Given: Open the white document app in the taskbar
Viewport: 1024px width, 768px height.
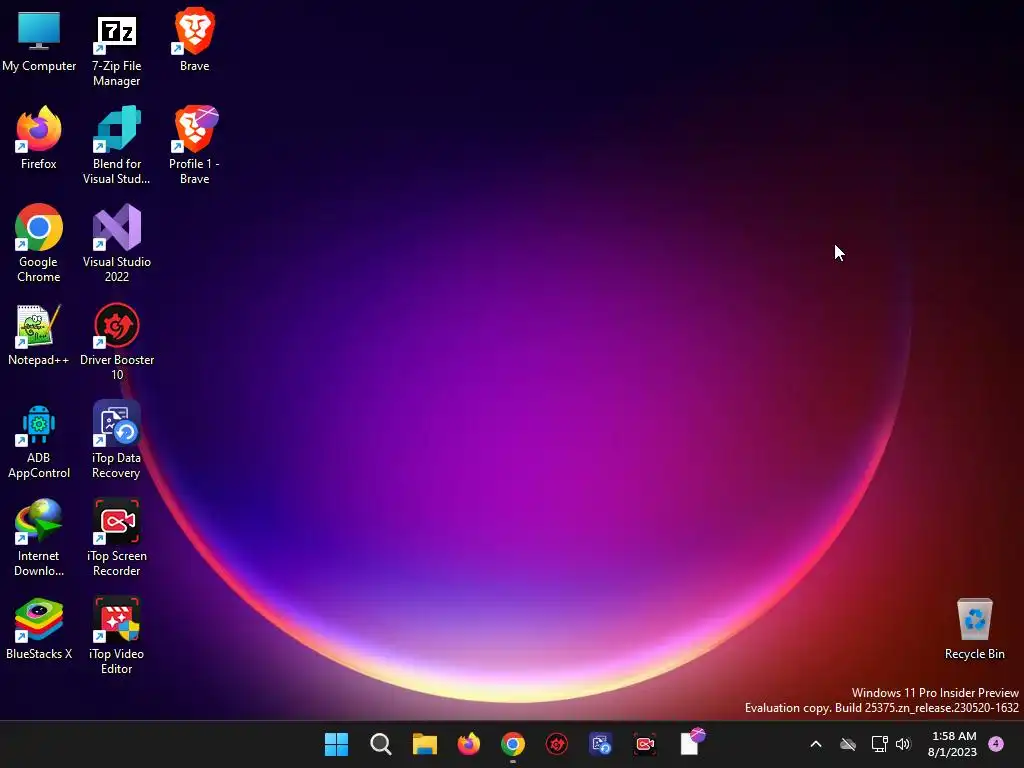Looking at the screenshot, I should tap(691, 743).
